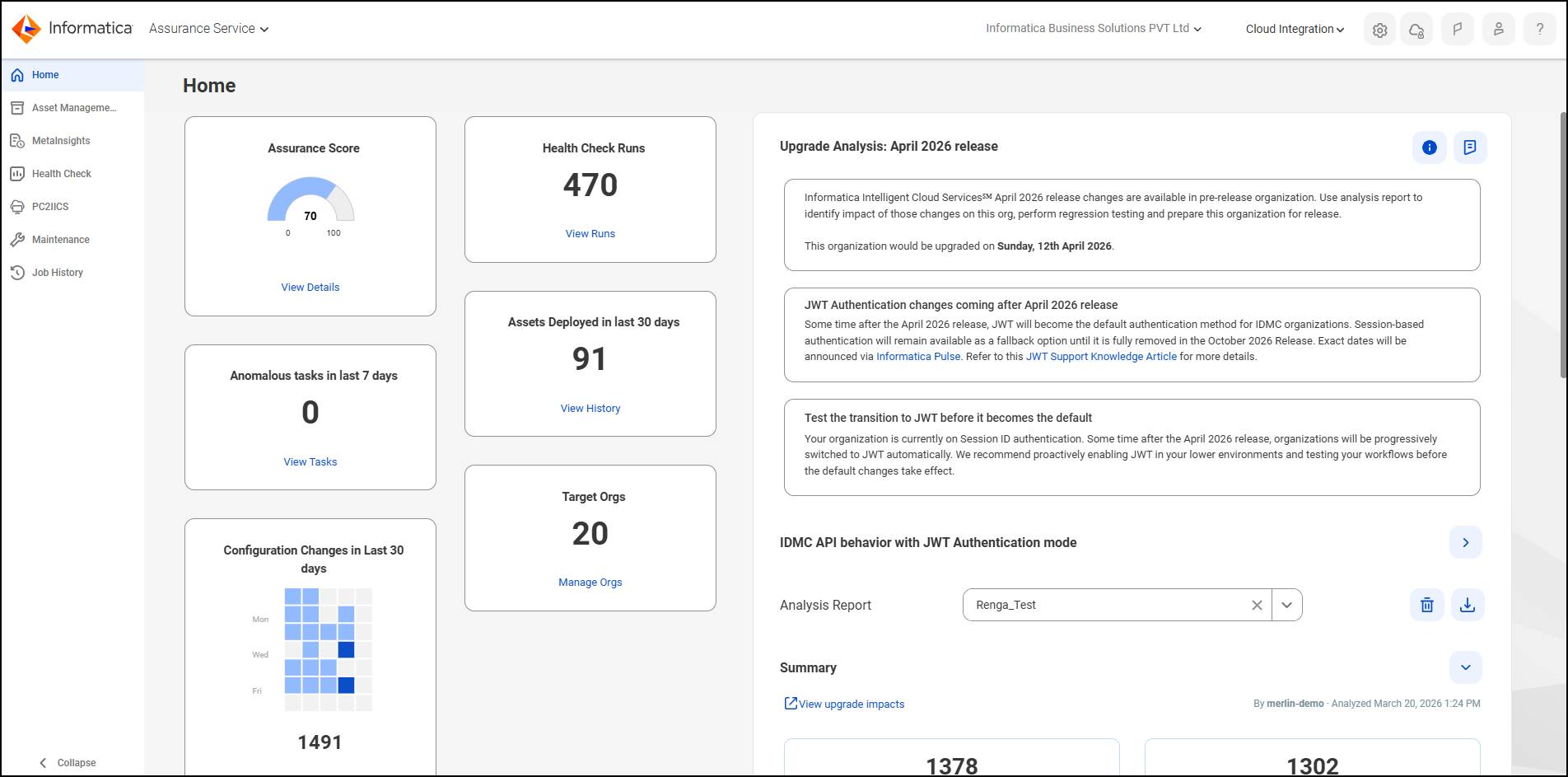Open the settings gear in the header
This screenshot has width=1568, height=777.
[1379, 30]
